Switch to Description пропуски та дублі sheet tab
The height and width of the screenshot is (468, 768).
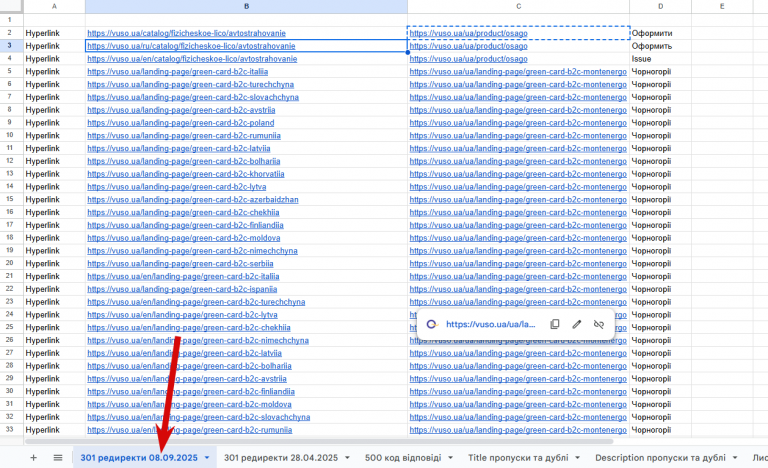660,458
